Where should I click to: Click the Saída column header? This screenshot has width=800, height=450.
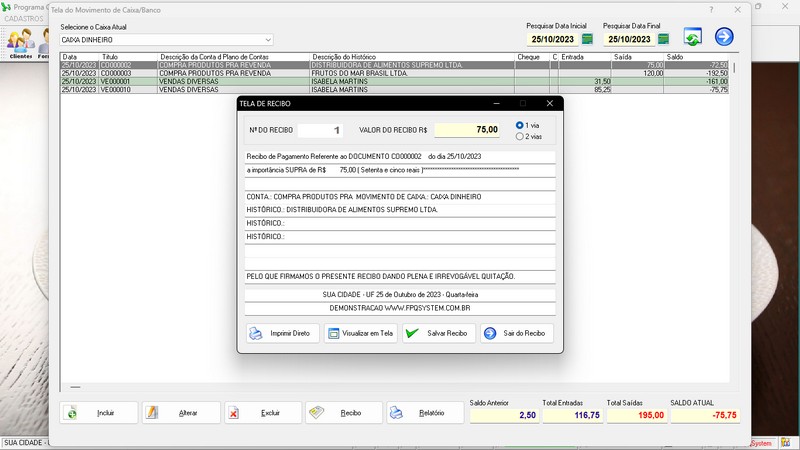(638, 57)
